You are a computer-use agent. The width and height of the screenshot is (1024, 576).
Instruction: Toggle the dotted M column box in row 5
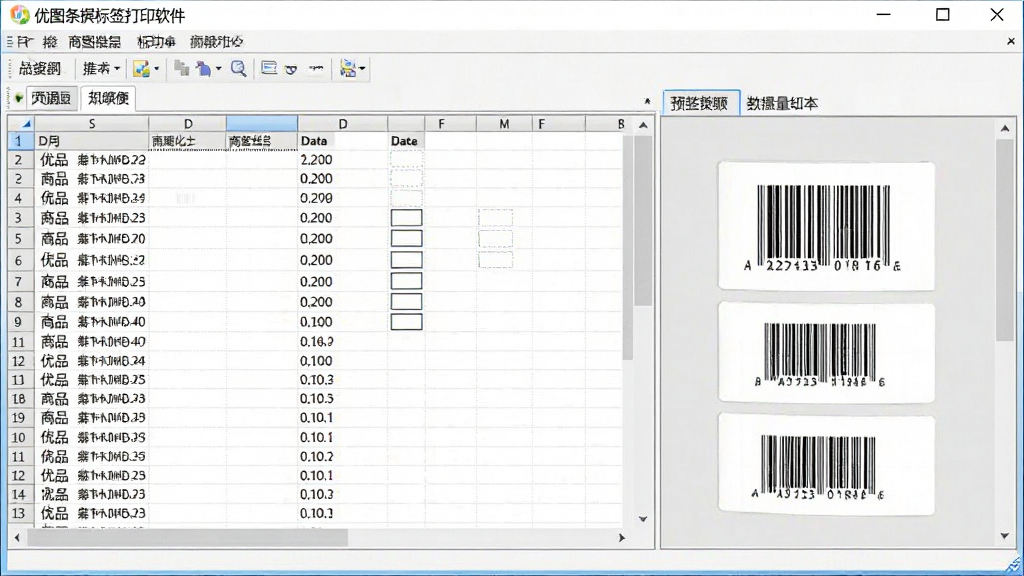(x=496, y=238)
